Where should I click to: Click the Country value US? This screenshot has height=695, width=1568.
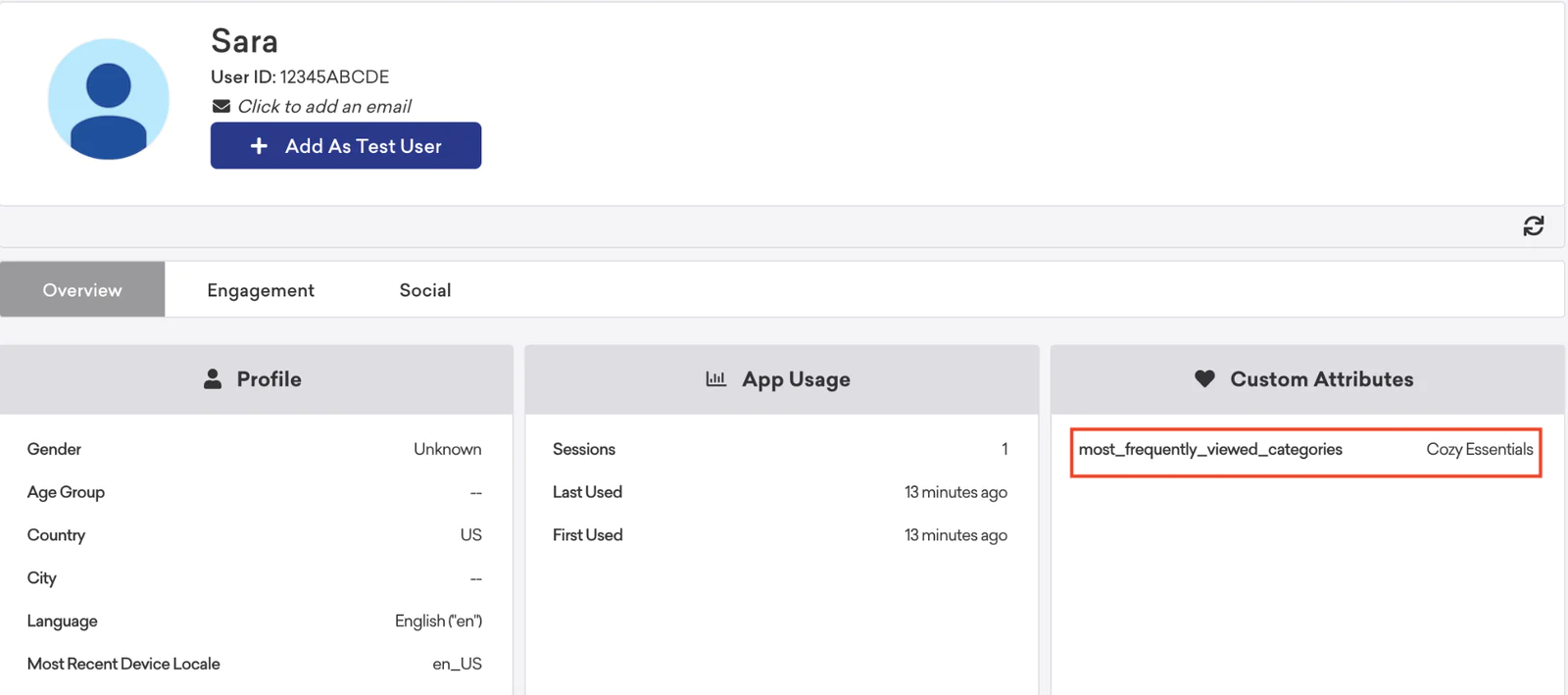click(x=470, y=535)
